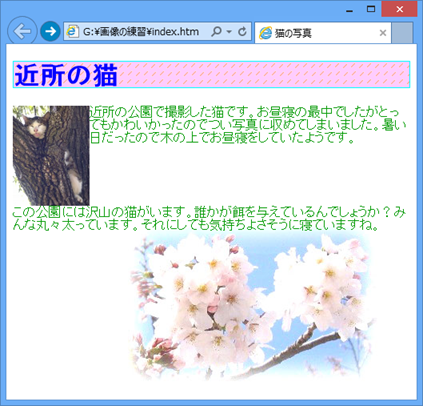Click the cherry blossom image
This screenshot has width=423, height=406.
point(252,307)
